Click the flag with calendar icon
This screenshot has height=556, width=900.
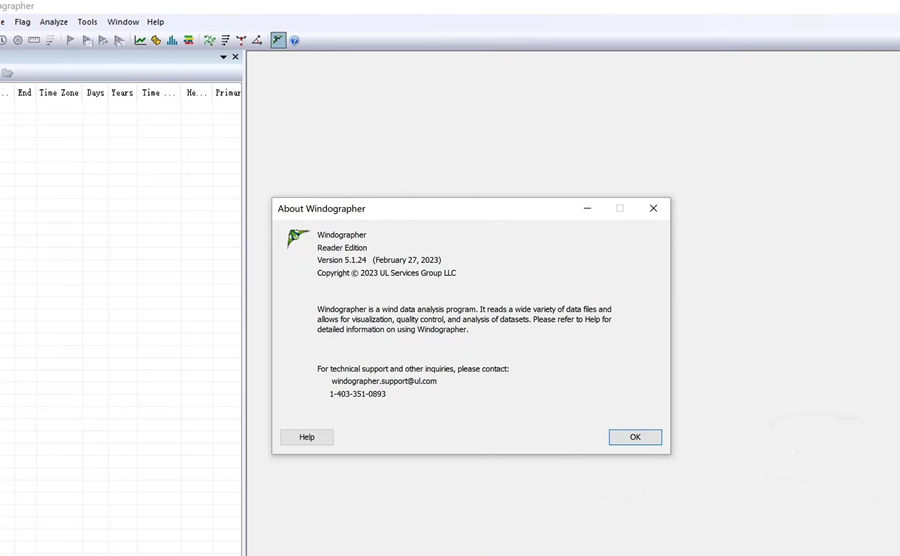(87, 40)
